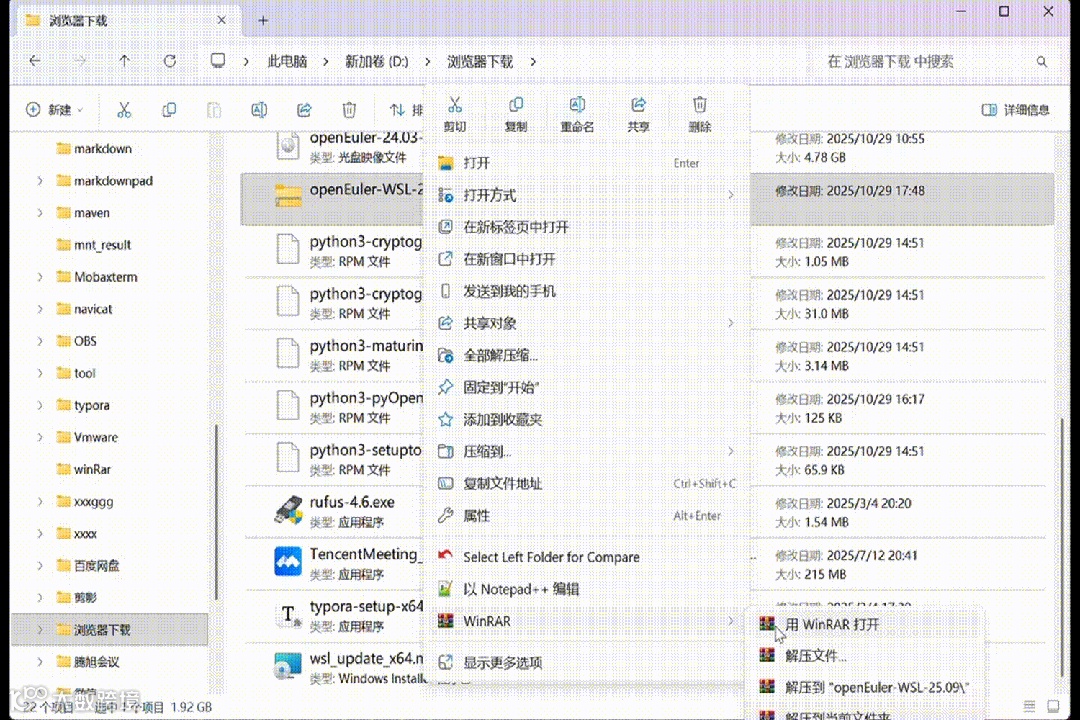Screen dimensions: 1080x720
Task: Click the Copy icon in context menu
Action: [516, 105]
